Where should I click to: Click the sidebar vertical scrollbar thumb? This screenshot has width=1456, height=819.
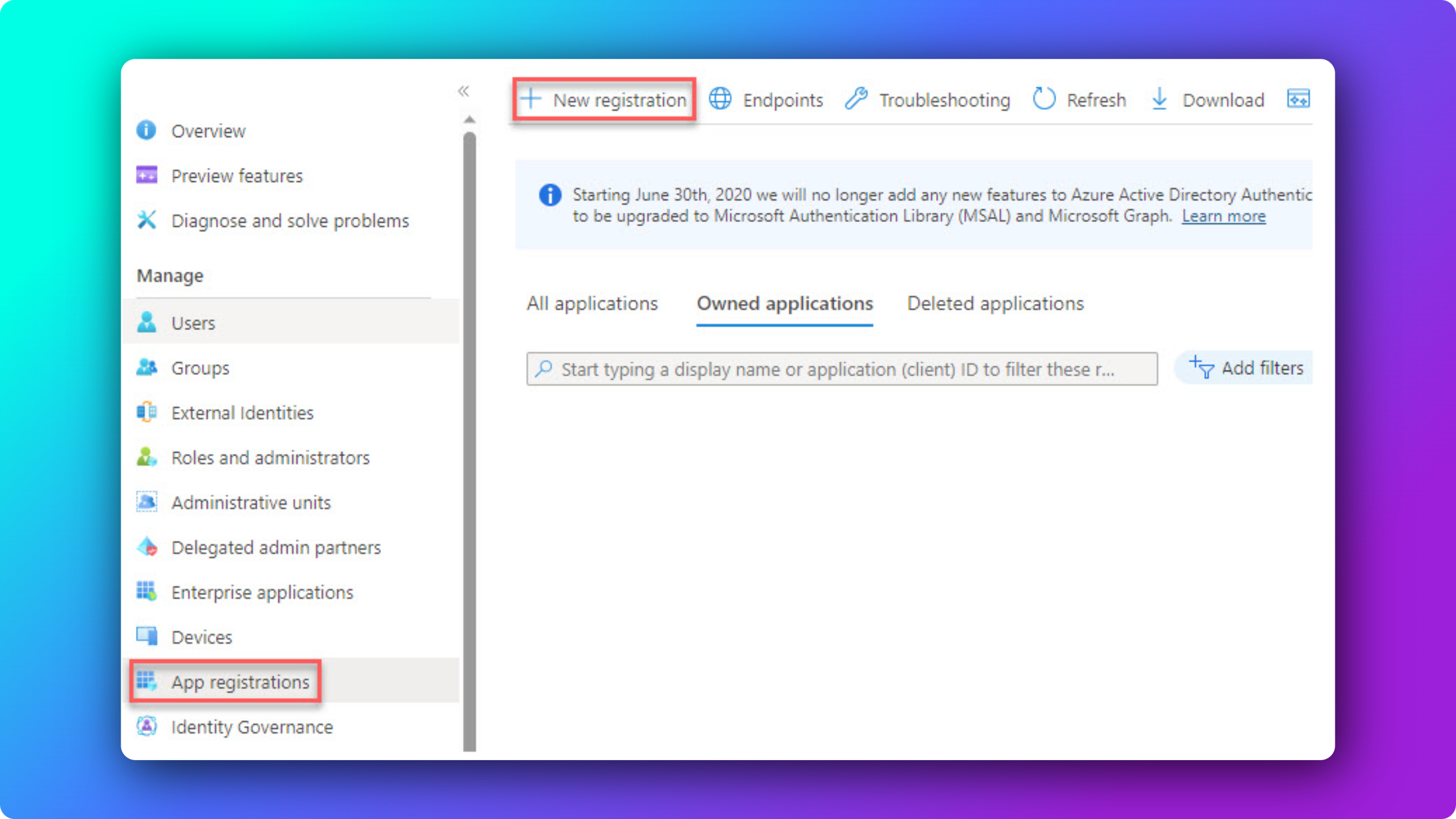[x=470, y=442]
